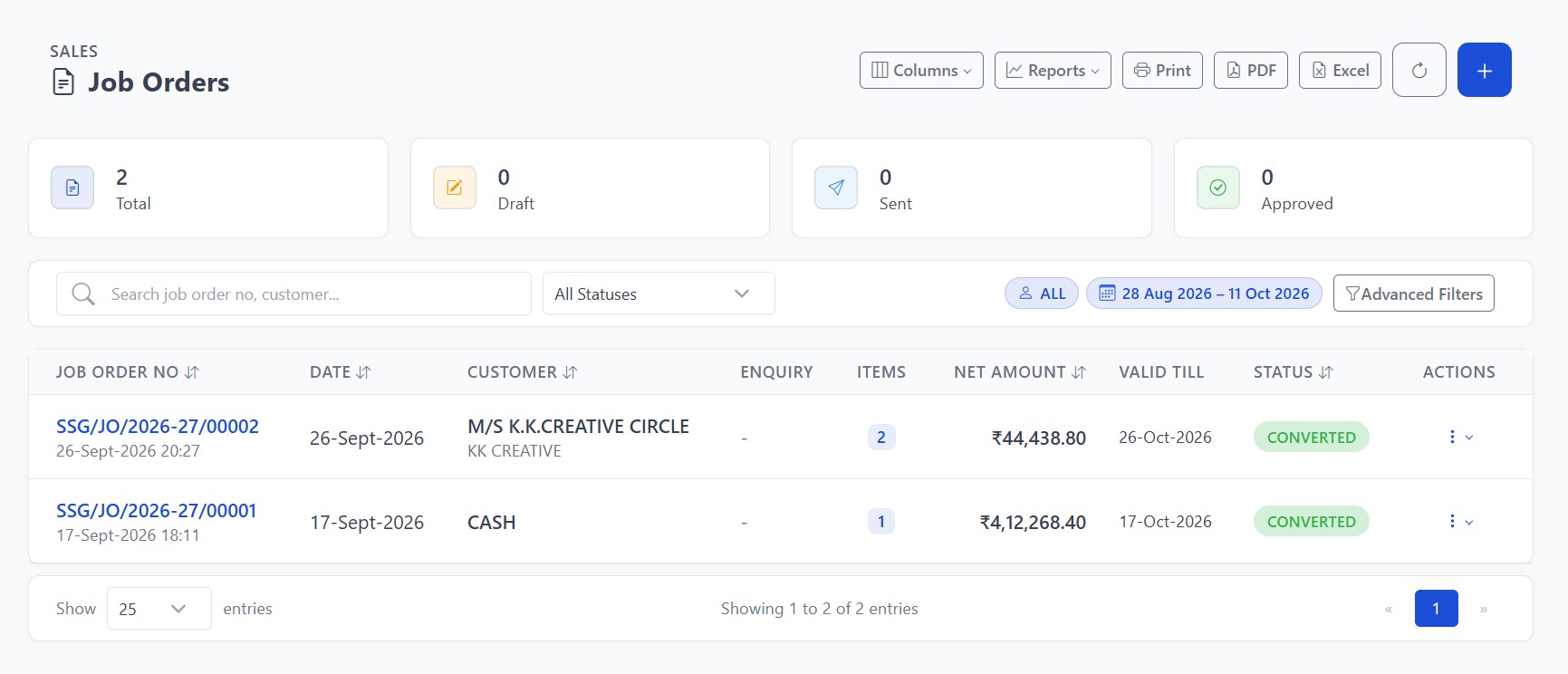
Task: Click the Draft summary card
Action: 590,188
